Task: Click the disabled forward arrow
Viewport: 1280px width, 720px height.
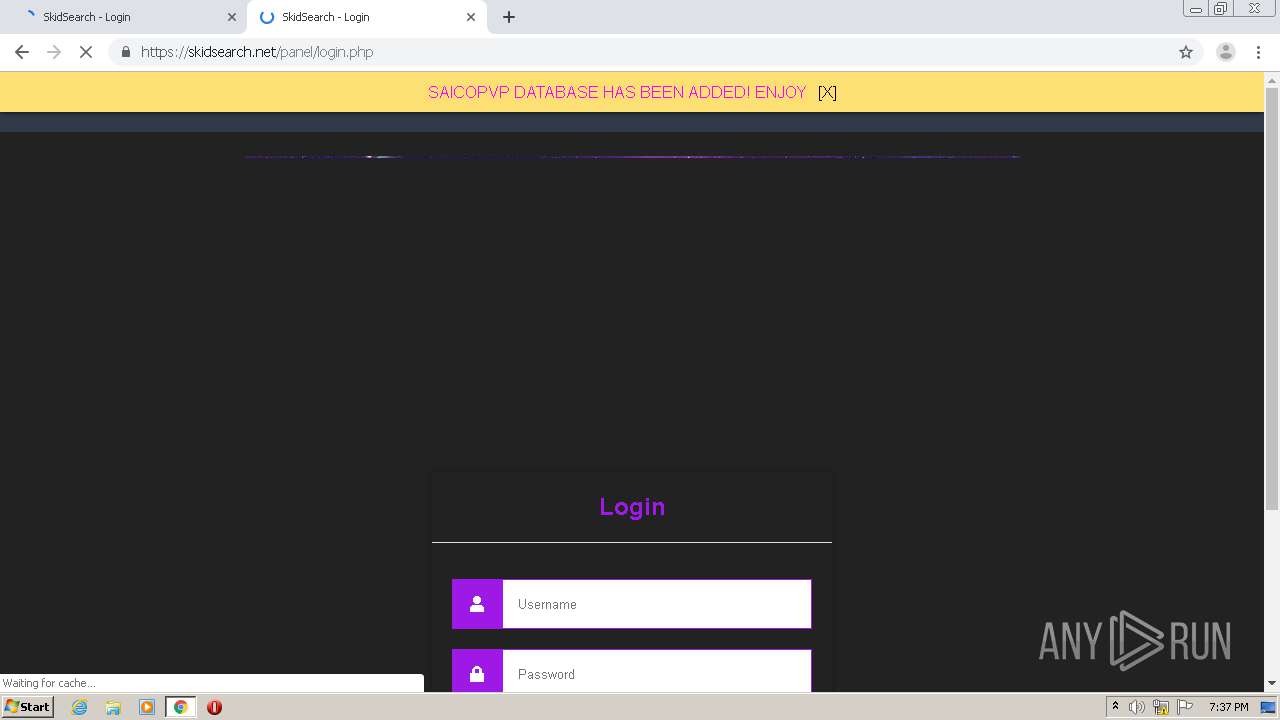Action: [54, 52]
